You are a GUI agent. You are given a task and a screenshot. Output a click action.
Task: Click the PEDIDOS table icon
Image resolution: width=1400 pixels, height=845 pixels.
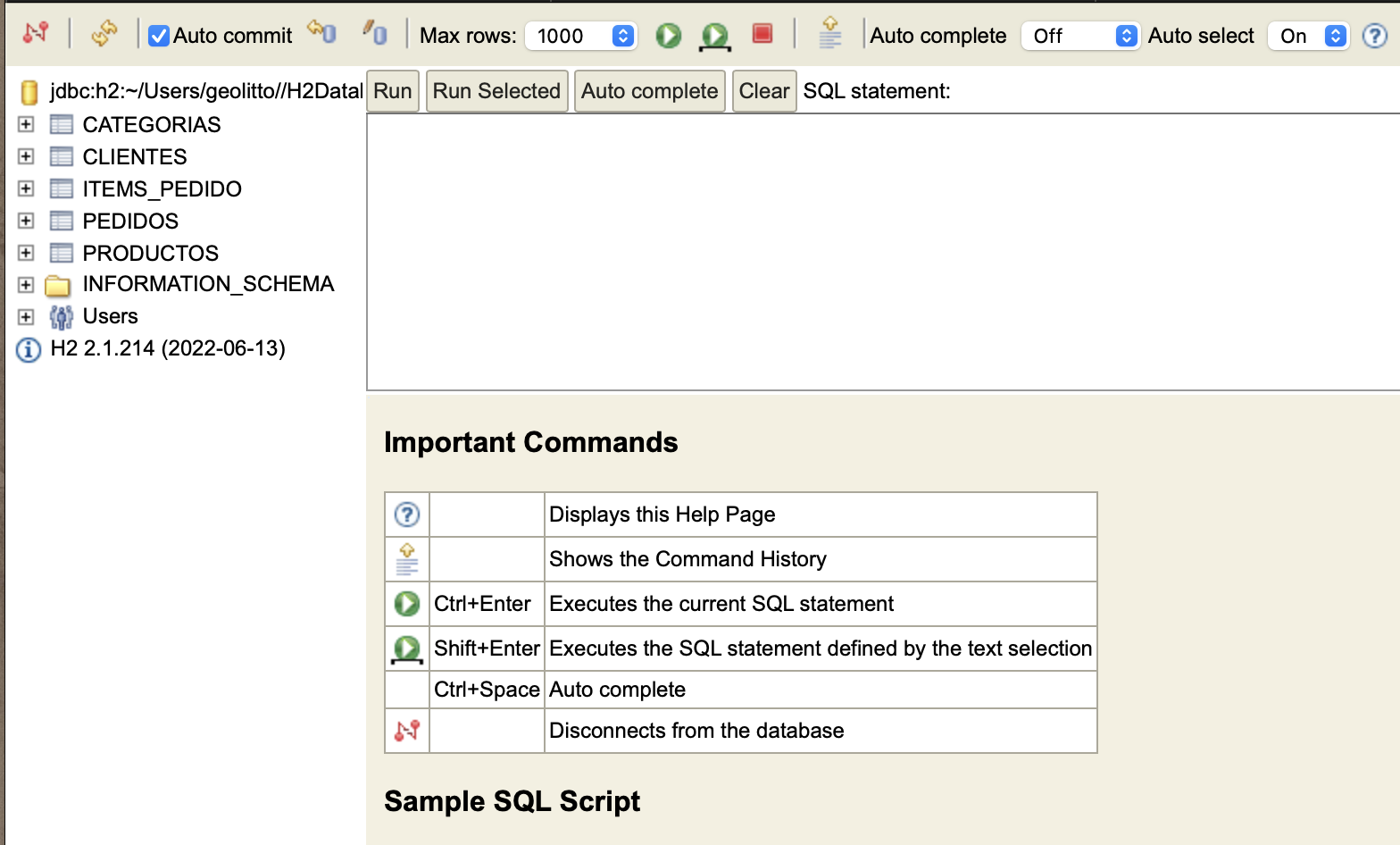point(62,221)
